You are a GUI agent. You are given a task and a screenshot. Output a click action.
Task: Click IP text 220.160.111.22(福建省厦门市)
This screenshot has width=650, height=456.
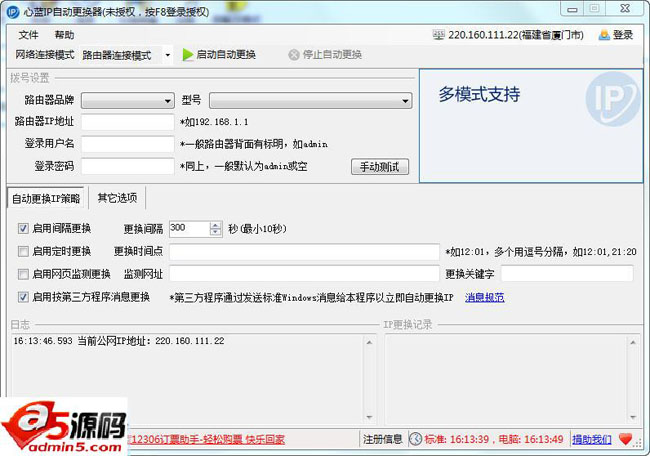[x=516, y=35]
